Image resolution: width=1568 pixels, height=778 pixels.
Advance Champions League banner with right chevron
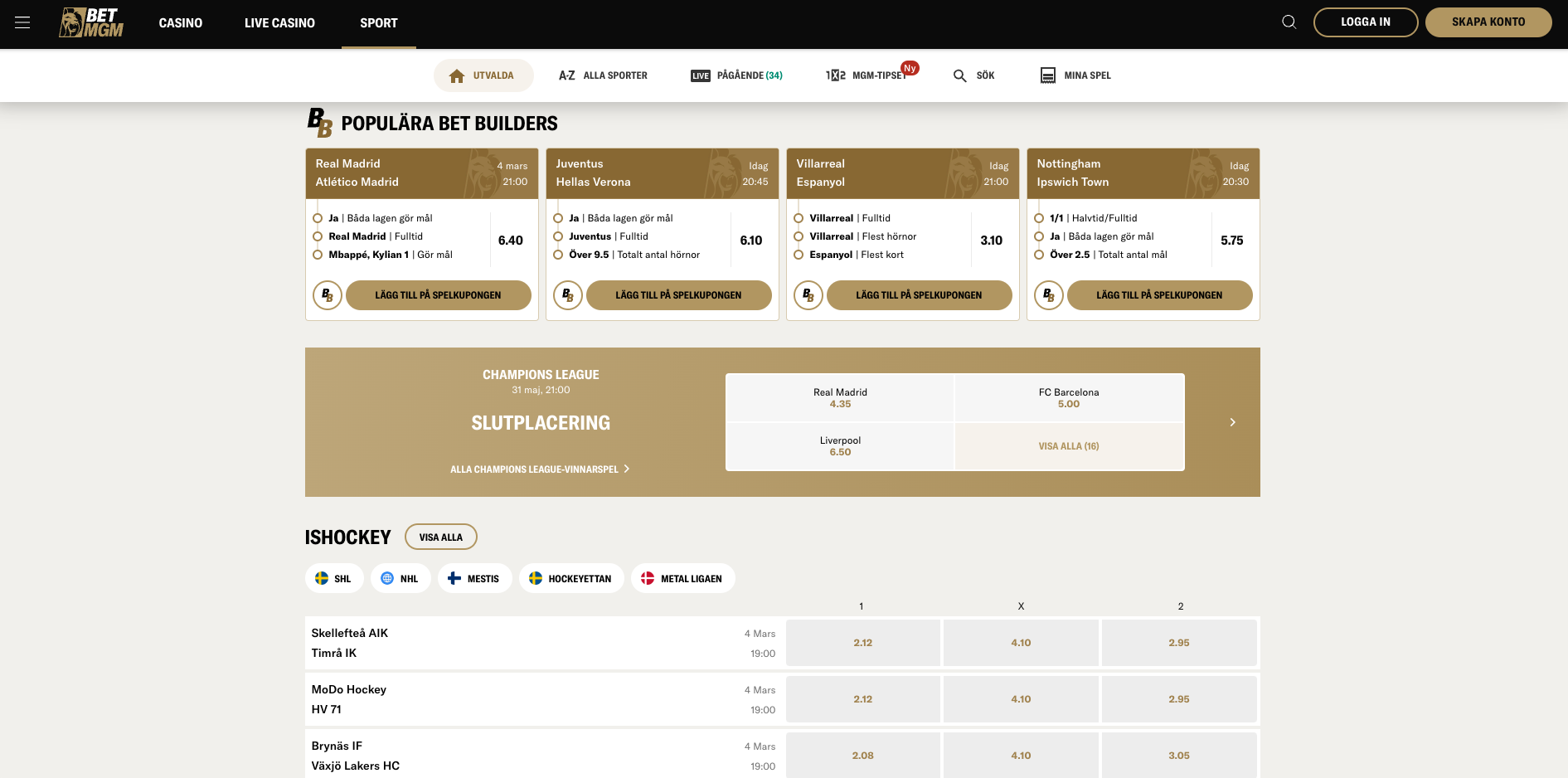(1232, 422)
